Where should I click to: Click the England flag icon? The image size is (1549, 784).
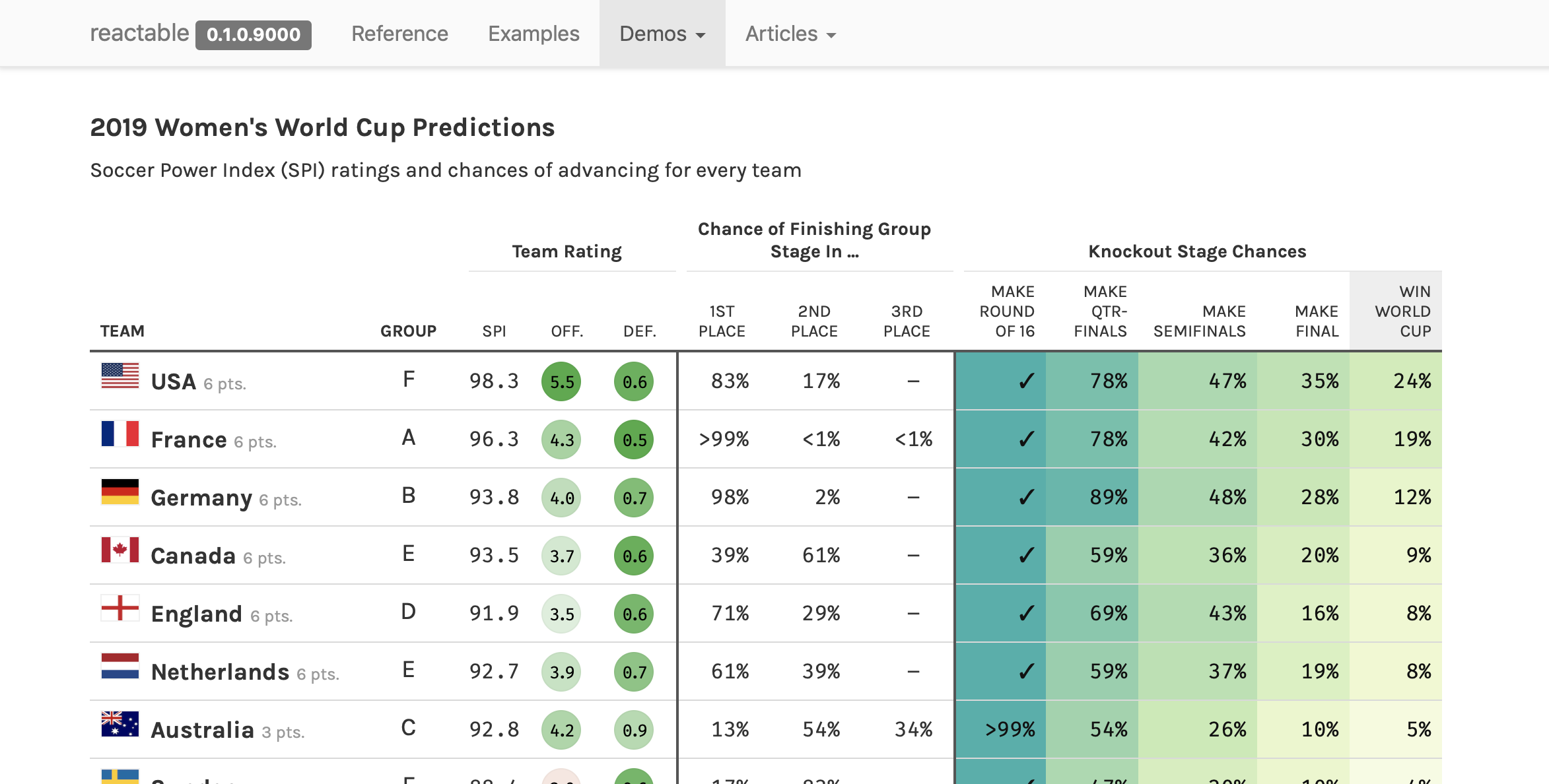[120, 608]
